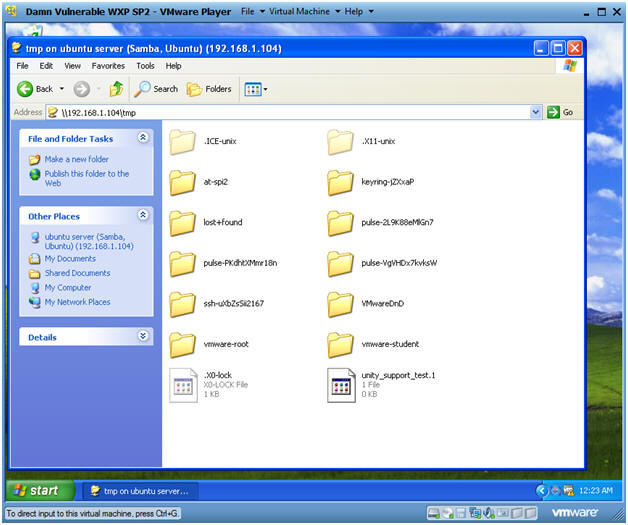Expand the address bar dropdown

click(535, 112)
